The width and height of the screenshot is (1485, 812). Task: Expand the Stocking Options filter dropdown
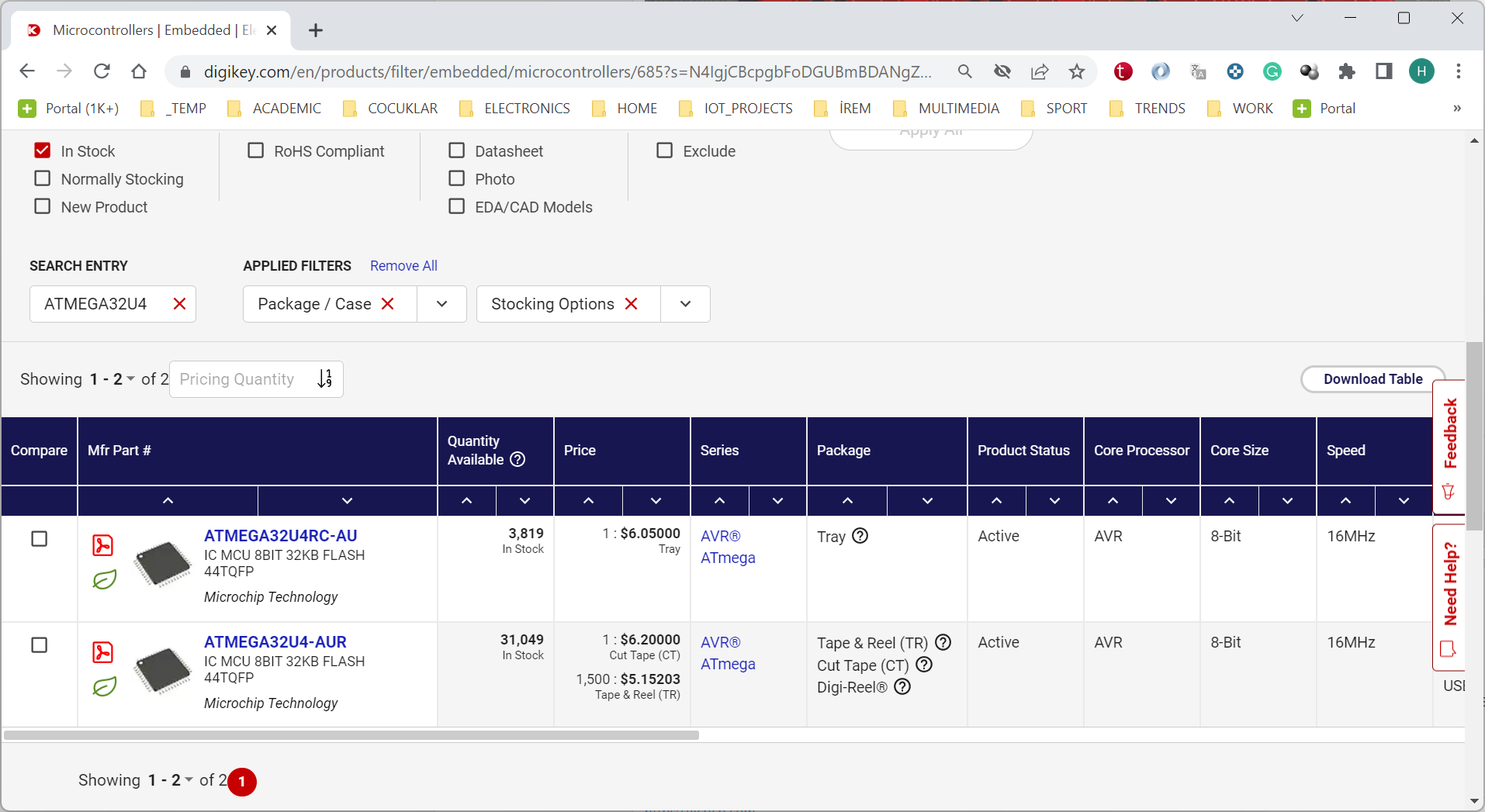[x=685, y=304]
